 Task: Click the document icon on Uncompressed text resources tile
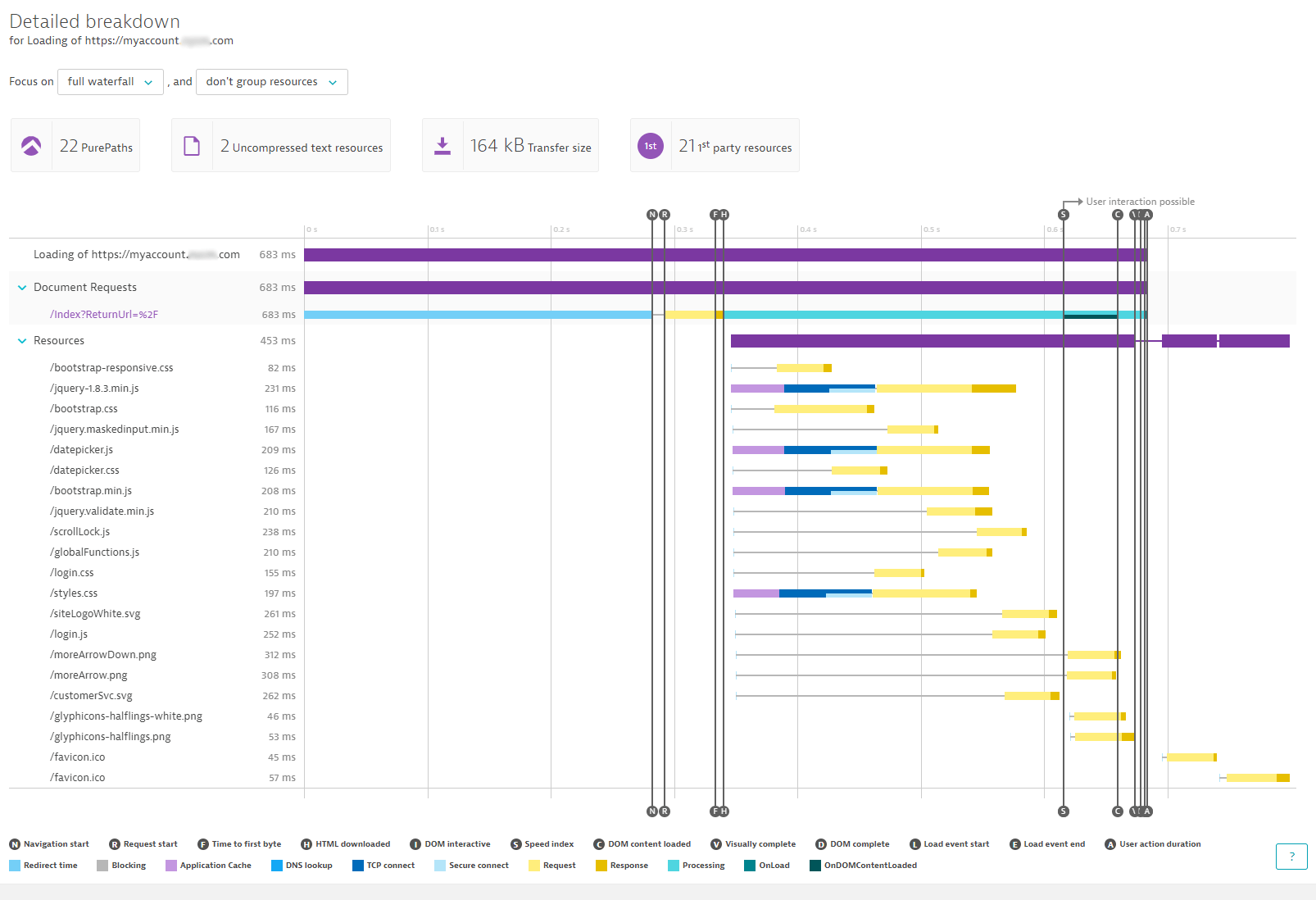pyautogui.click(x=192, y=145)
